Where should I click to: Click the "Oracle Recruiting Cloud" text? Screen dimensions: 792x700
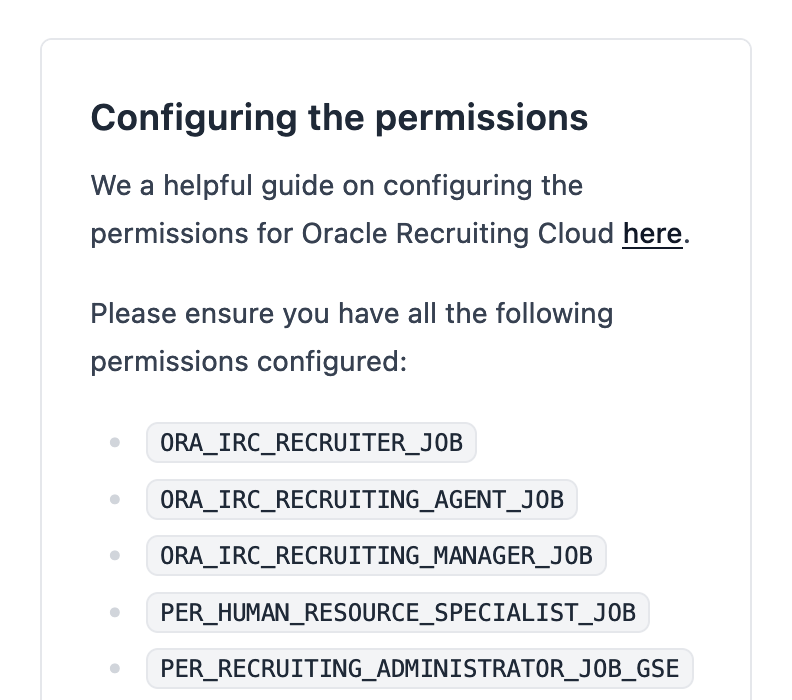point(458,234)
